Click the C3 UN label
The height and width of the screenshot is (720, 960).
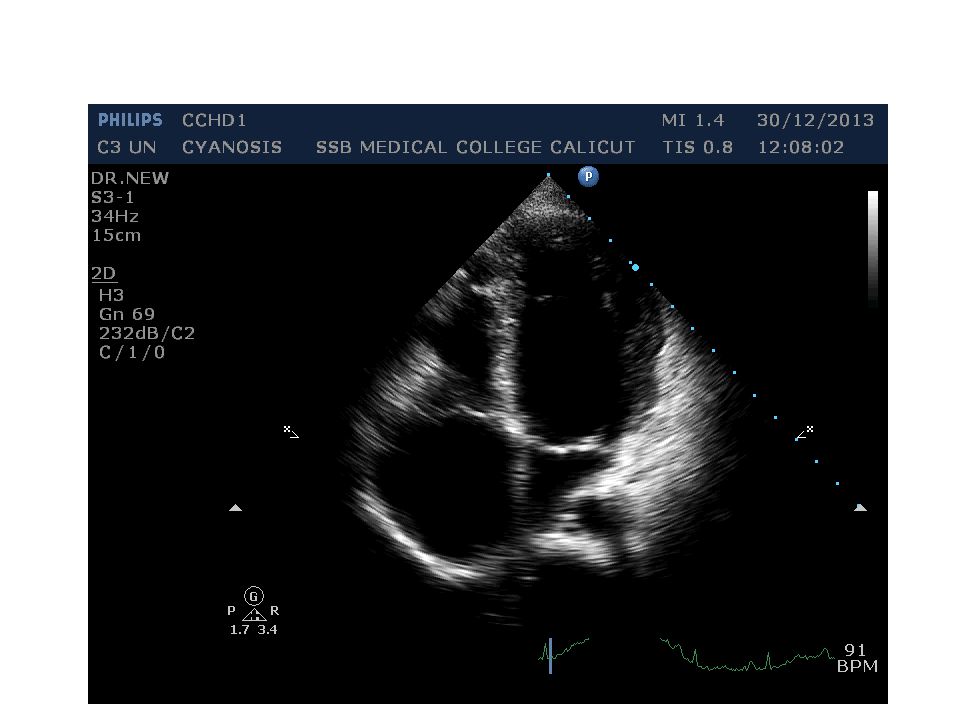pos(127,147)
